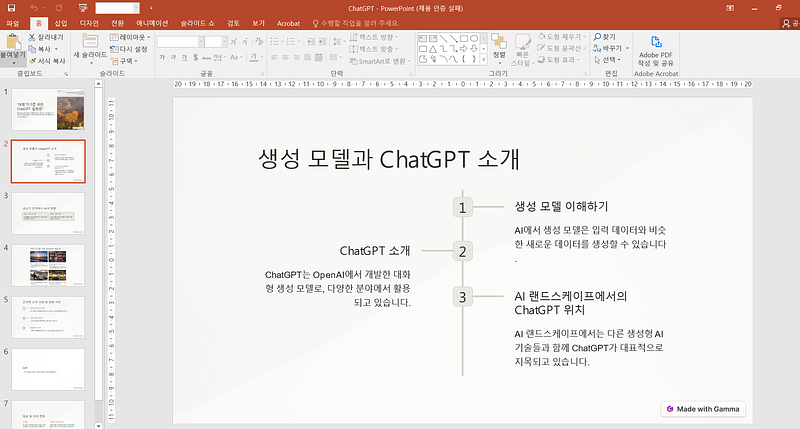800x429 pixels.
Task: Select the text box shape in gallery
Action: tap(423, 38)
